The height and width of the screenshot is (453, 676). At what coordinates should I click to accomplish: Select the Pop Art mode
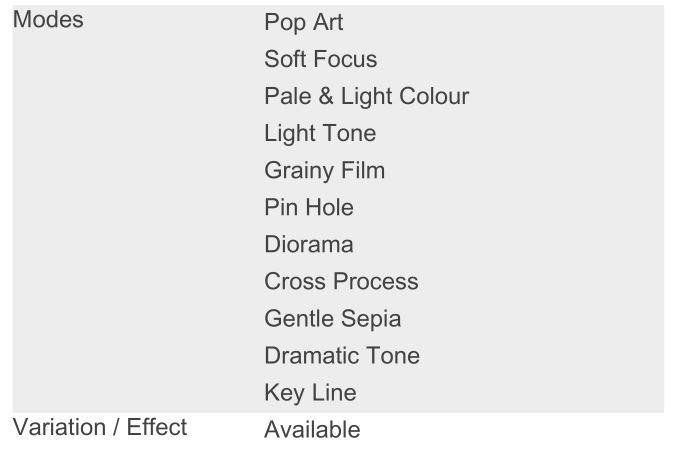pyautogui.click(x=303, y=22)
